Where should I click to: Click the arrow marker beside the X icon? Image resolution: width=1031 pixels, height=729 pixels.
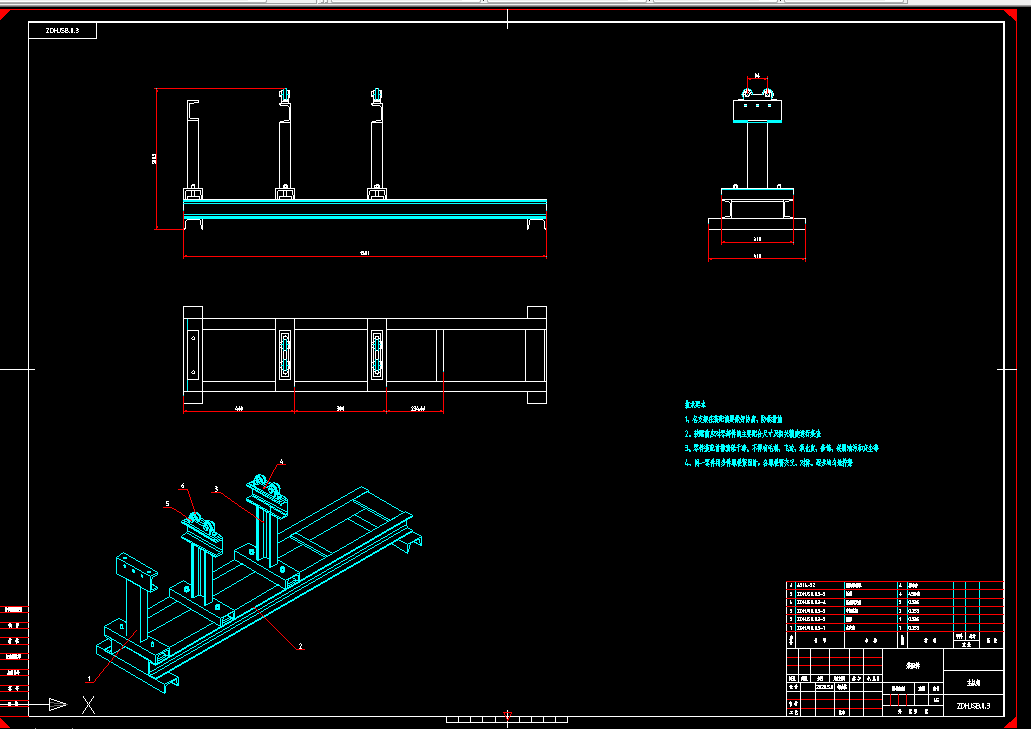[x=58, y=705]
